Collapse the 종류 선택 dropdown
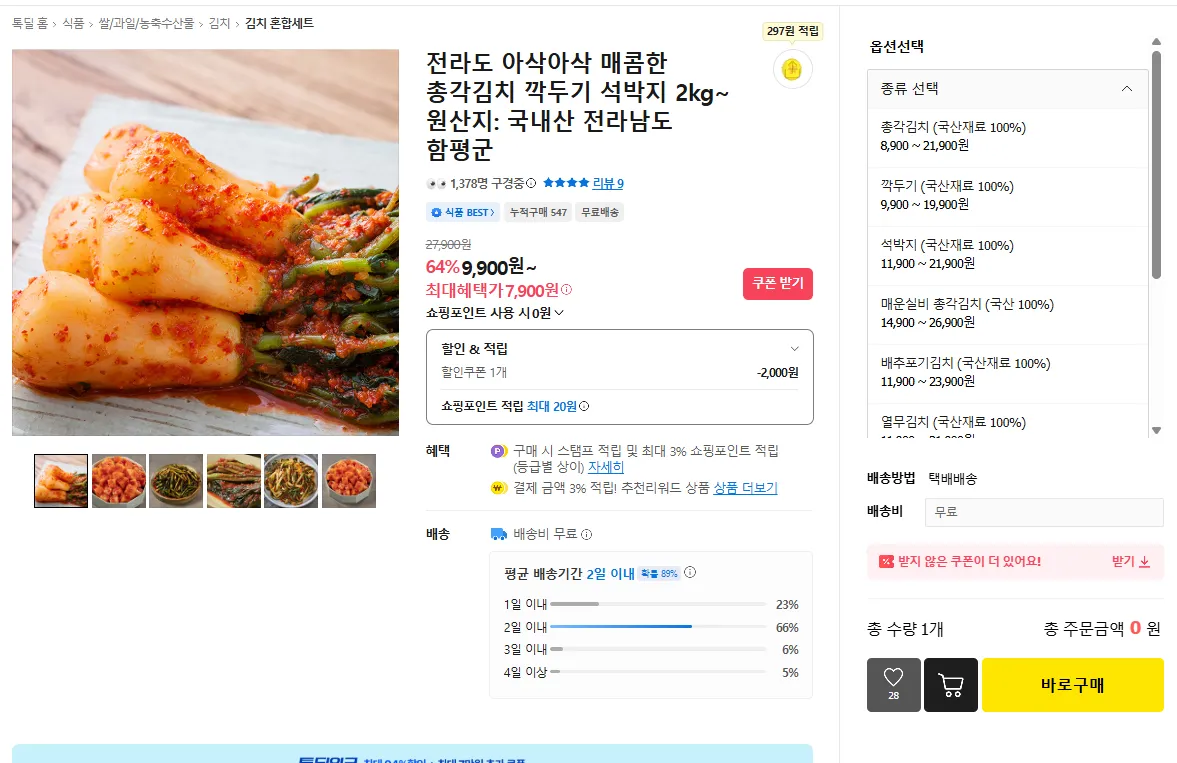Viewport: 1177px width, 763px height. point(1127,89)
